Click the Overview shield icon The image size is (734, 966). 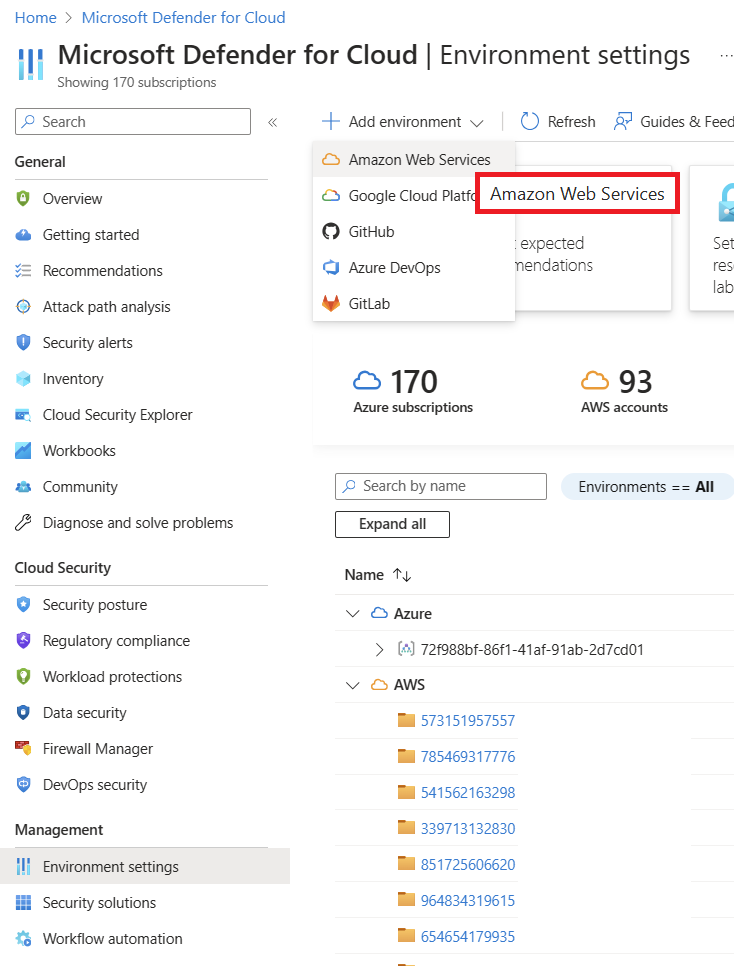click(x=23, y=198)
